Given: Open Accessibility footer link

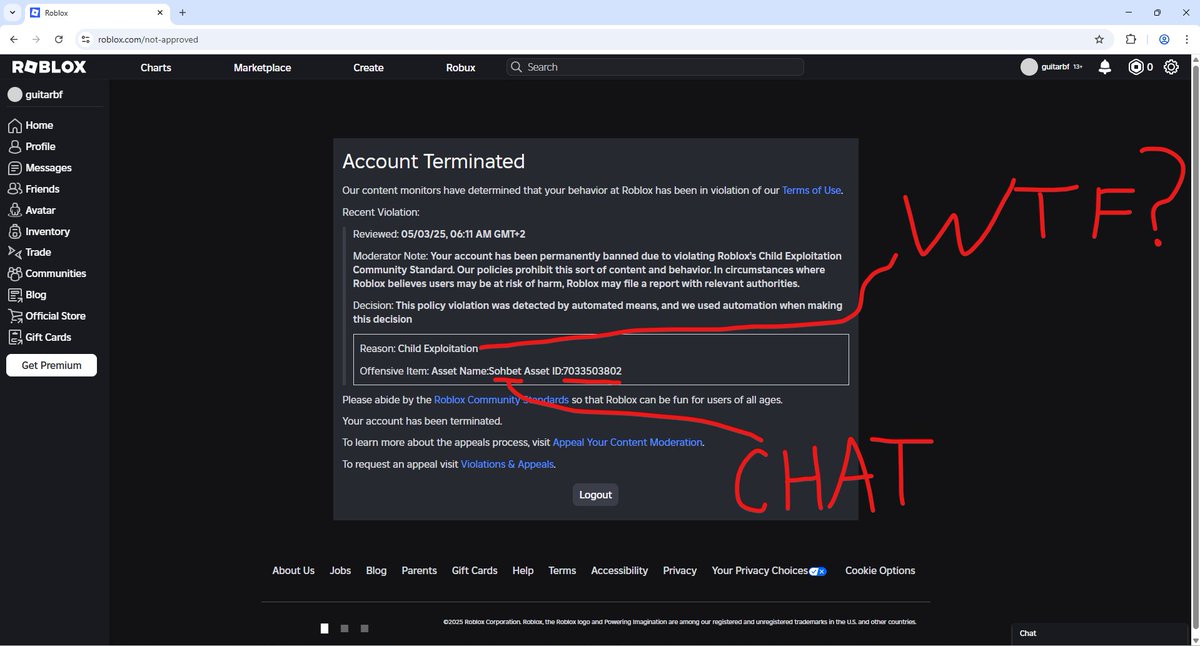Looking at the screenshot, I should [x=619, y=570].
